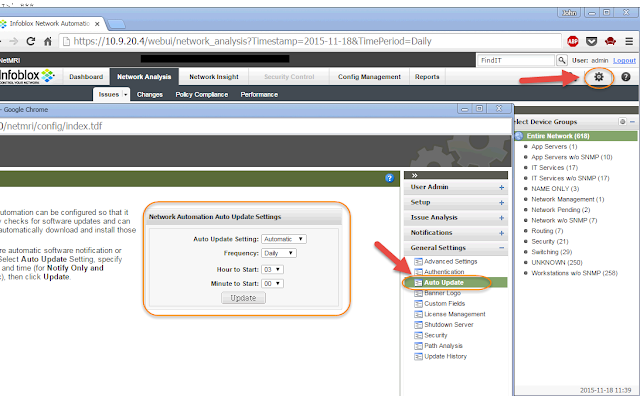Click the browser forward arrow

pyautogui.click(x=13, y=41)
